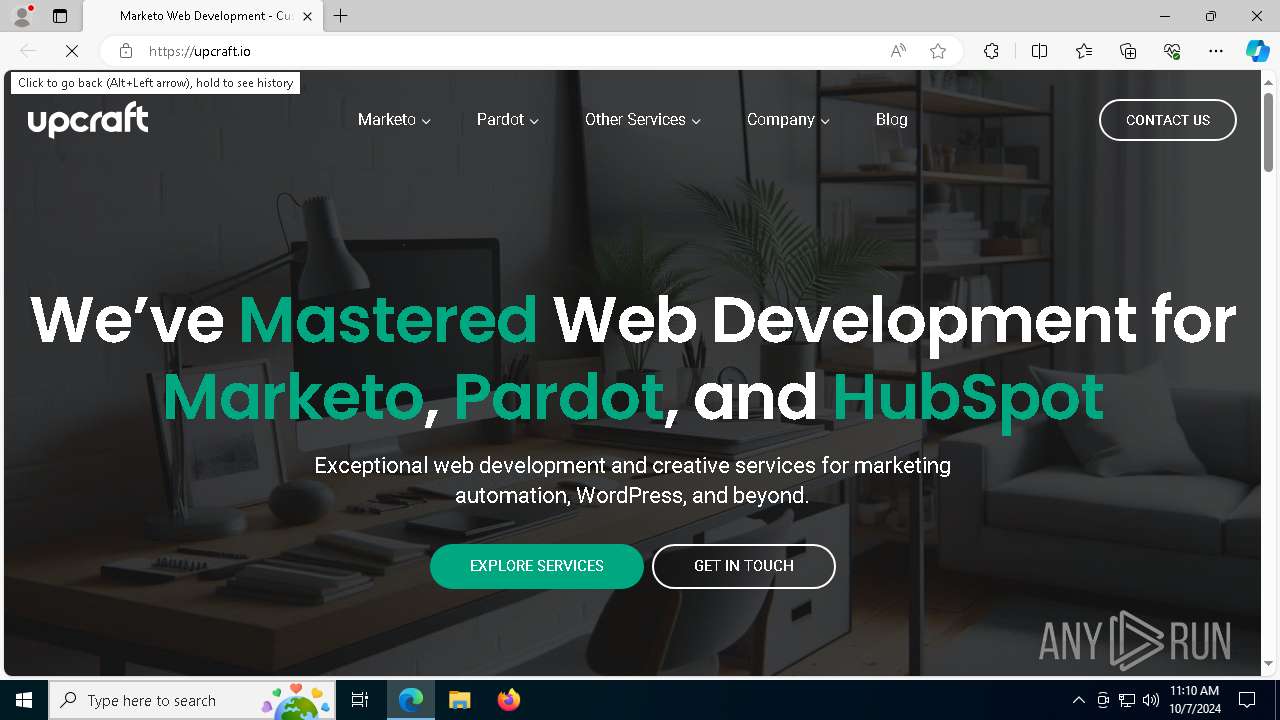1280x720 pixels.
Task: Open the Extensions puzzle icon
Action: [991, 51]
